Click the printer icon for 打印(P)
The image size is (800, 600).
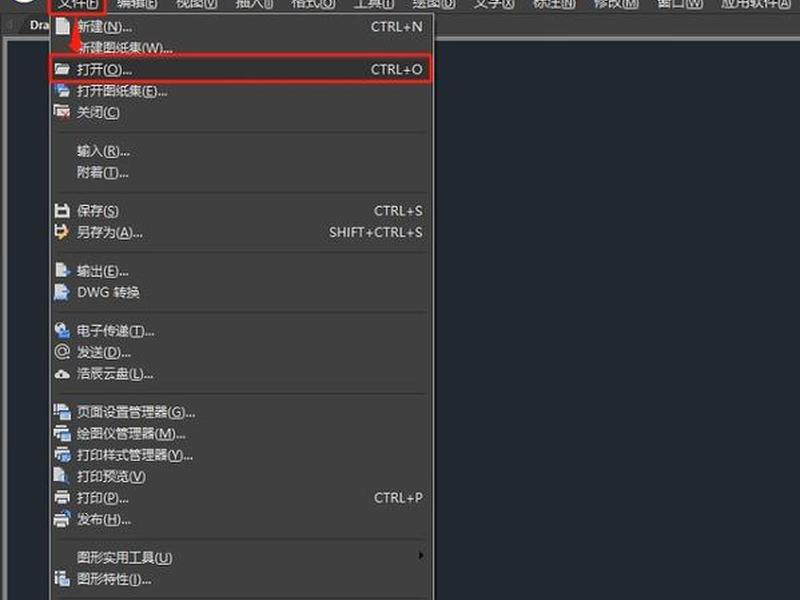[62, 497]
